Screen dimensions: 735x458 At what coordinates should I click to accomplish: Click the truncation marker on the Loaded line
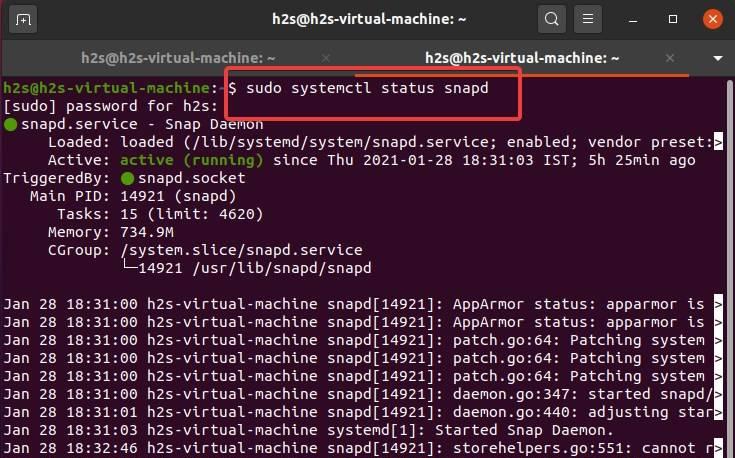click(718, 143)
